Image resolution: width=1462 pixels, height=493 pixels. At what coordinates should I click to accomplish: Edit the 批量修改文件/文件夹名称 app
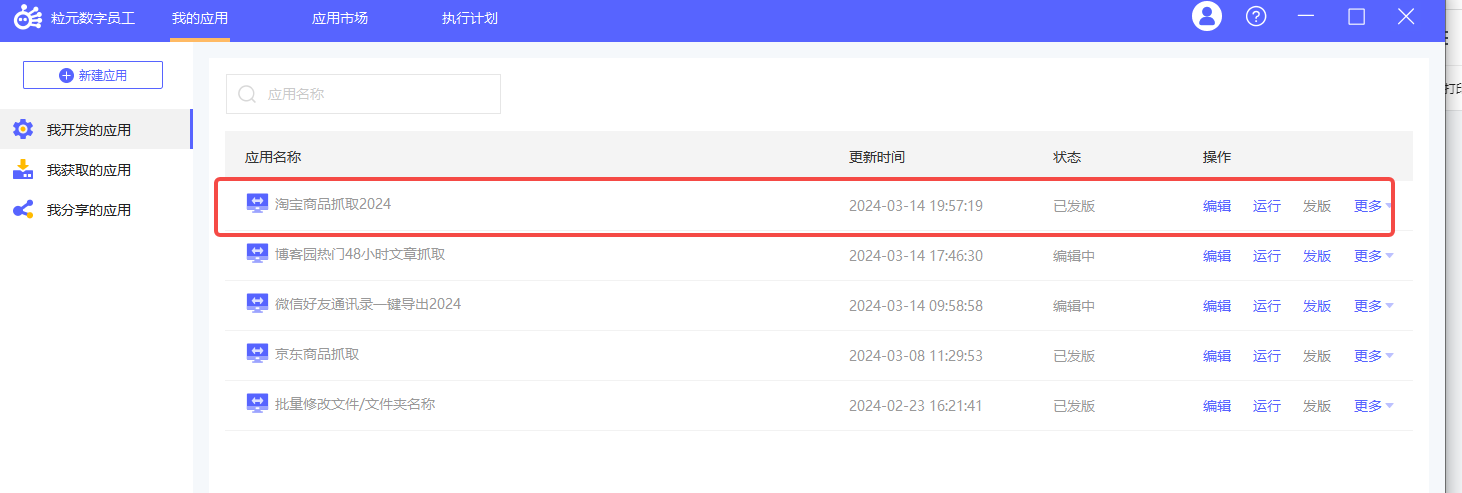(x=1217, y=406)
